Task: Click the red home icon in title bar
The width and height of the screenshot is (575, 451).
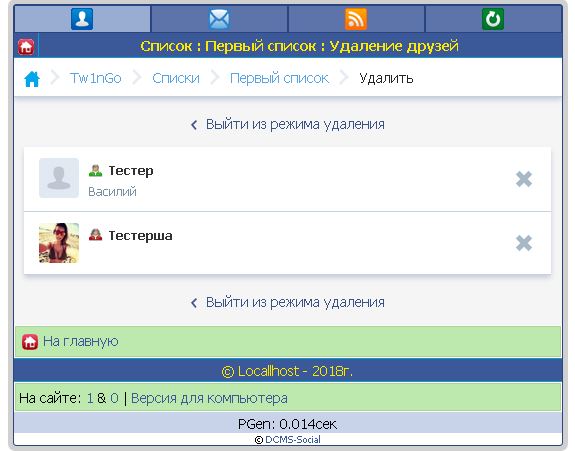Action: [x=26, y=47]
